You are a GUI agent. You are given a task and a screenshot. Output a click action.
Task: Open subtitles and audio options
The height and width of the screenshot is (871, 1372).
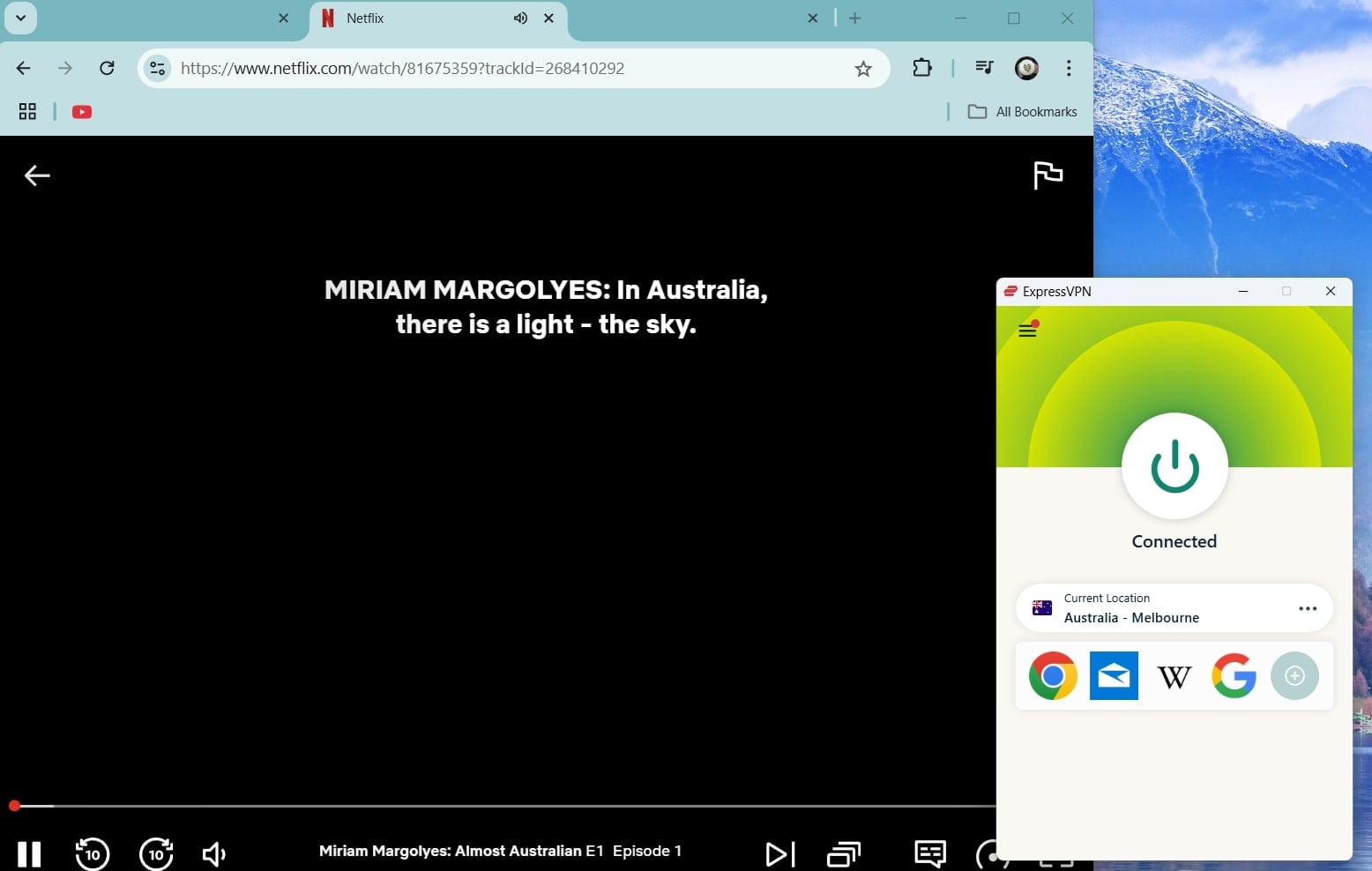[x=928, y=853]
